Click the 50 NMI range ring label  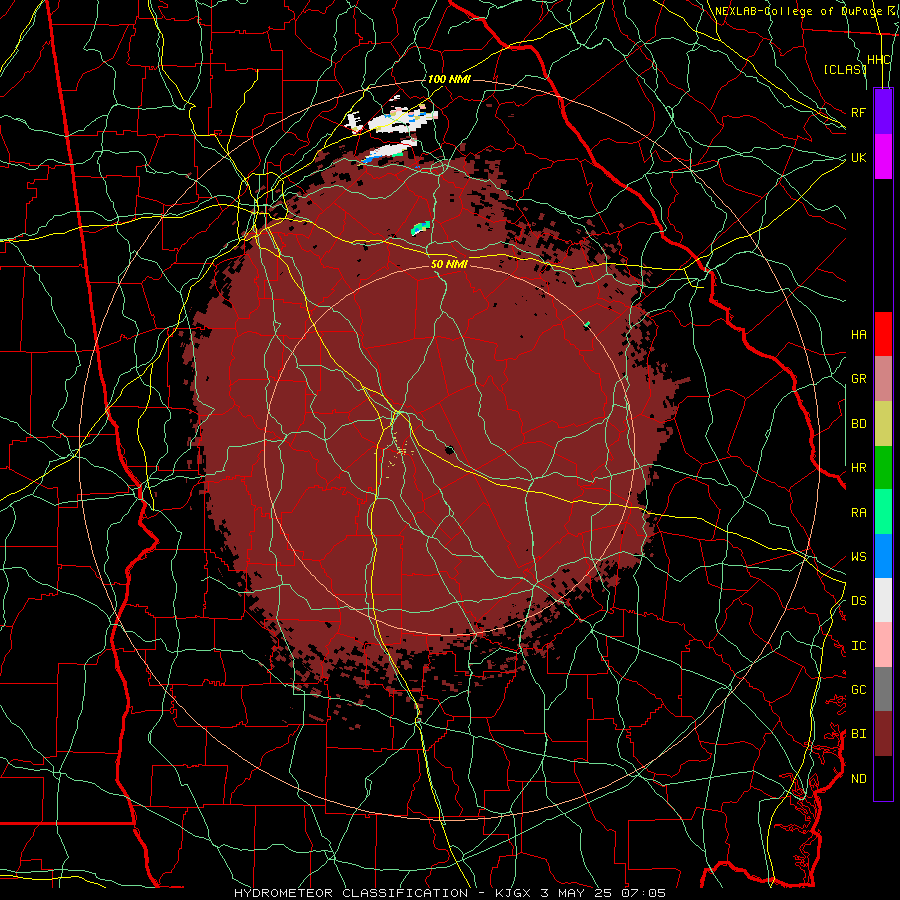pyautogui.click(x=449, y=264)
